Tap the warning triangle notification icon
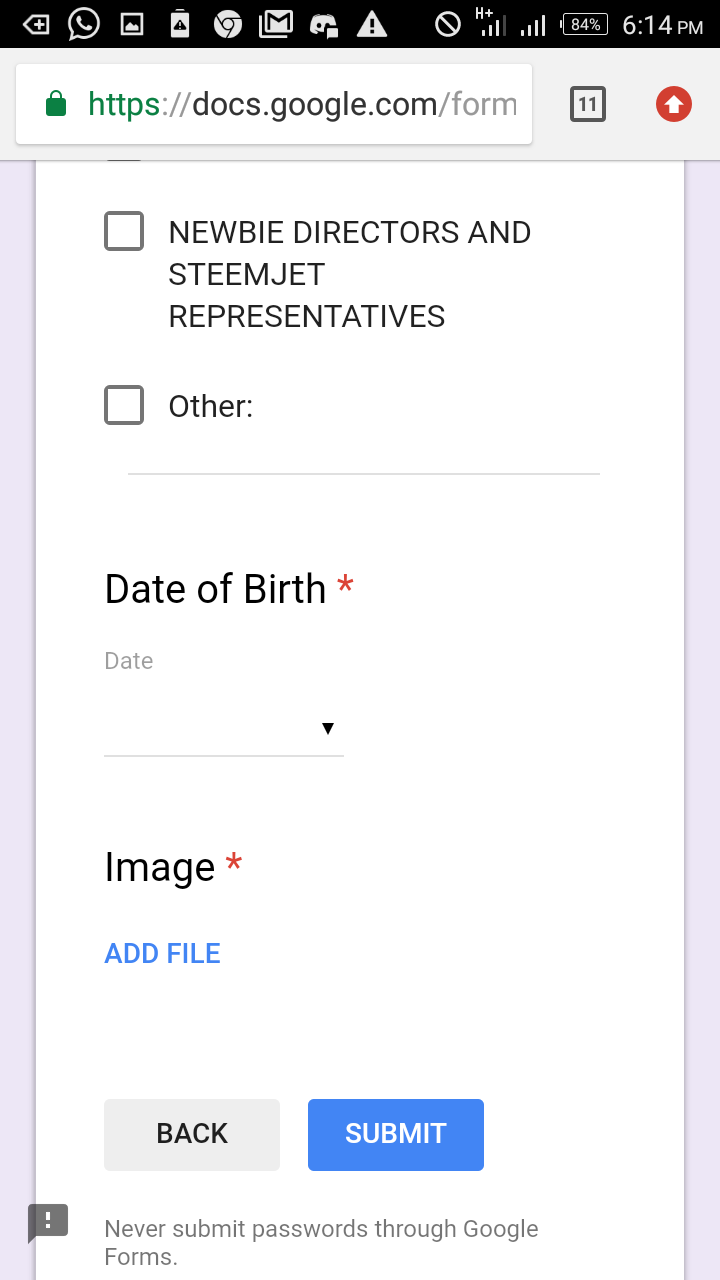The width and height of the screenshot is (720, 1280). tap(372, 24)
